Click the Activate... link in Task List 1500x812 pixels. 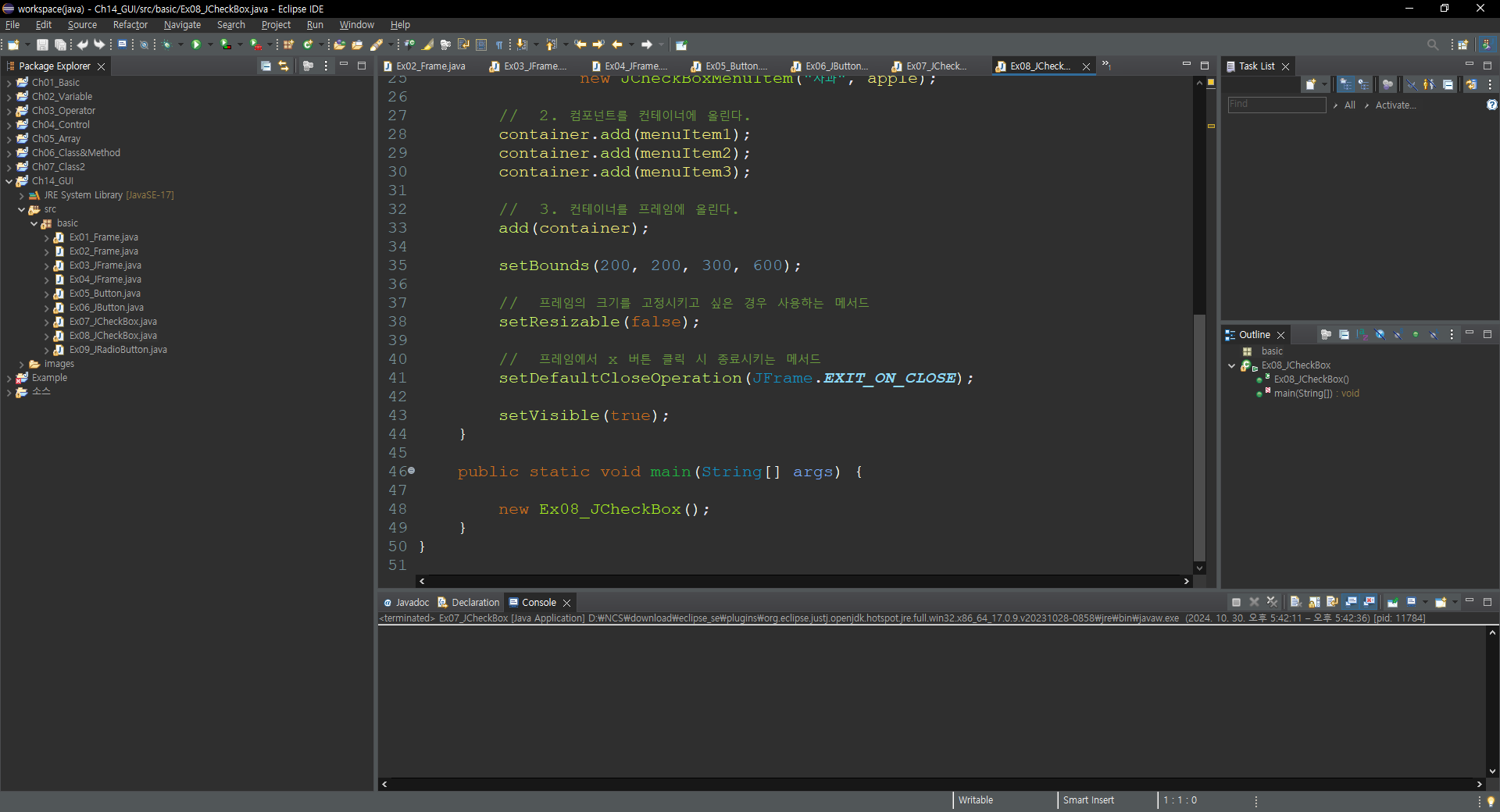tap(1395, 105)
